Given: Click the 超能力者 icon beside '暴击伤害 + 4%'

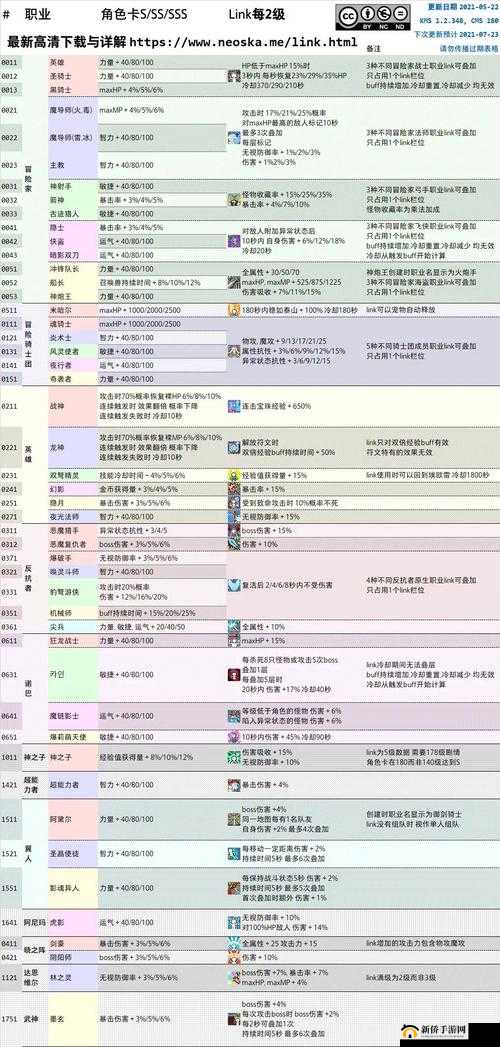Looking at the screenshot, I should click(234, 785).
